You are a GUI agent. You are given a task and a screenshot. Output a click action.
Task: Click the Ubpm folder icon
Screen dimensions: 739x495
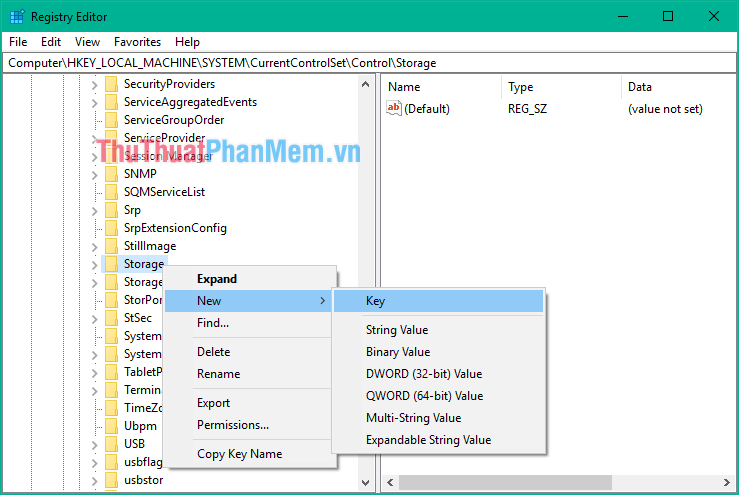tap(112, 426)
